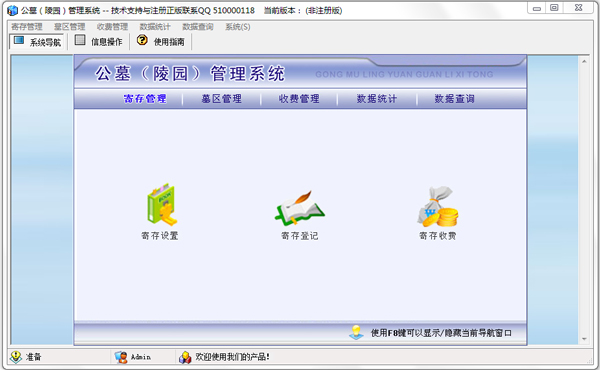
Task: Click the 信息操作 toolbar icon
Action: tap(80, 40)
